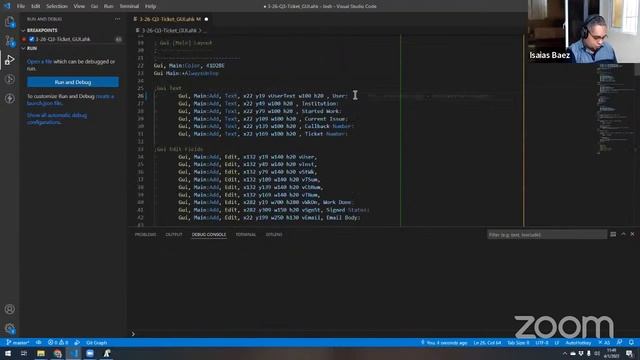The image size is (640, 360).
Task: Click the red breakpoint dot for 3-26-Q3-Ticket_GUI.ahk
Action: pyautogui.click(x=24, y=39)
